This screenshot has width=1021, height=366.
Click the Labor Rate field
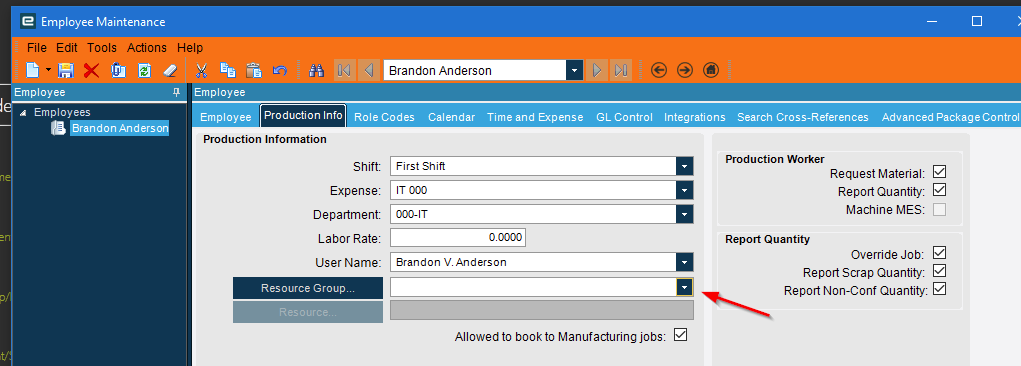click(458, 238)
